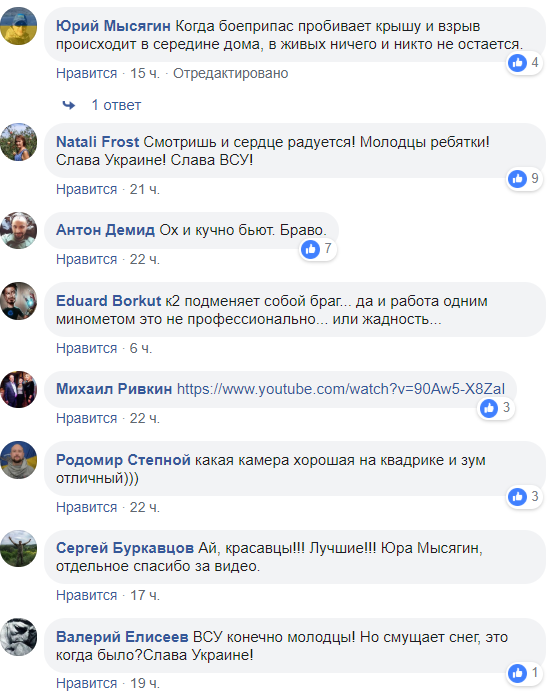Open the YouTube link in Михаил Ривкин's comment
This screenshot has height=691, width=553.
341,389
